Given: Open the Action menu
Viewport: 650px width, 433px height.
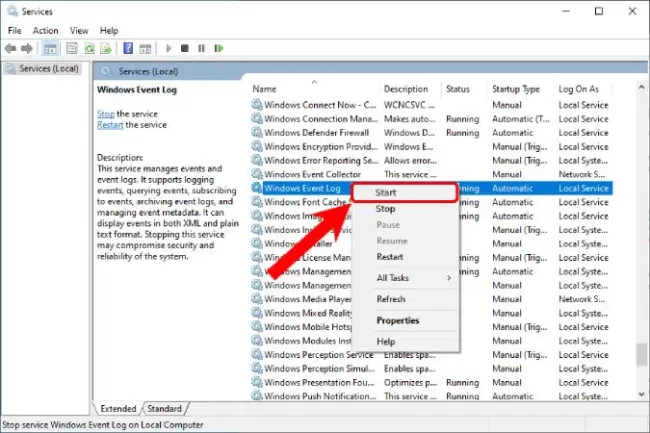Looking at the screenshot, I should point(46,31).
